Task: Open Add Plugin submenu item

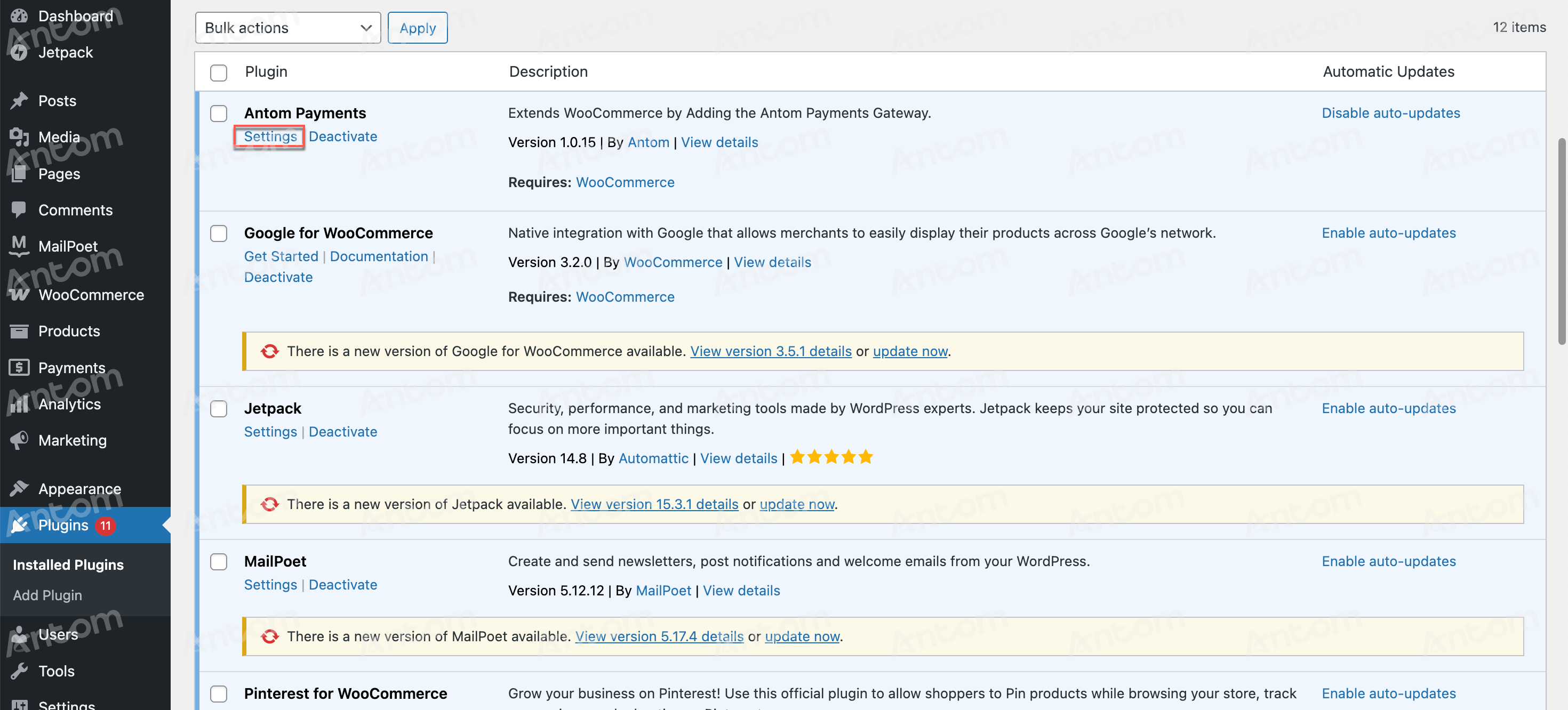Action: click(x=47, y=595)
